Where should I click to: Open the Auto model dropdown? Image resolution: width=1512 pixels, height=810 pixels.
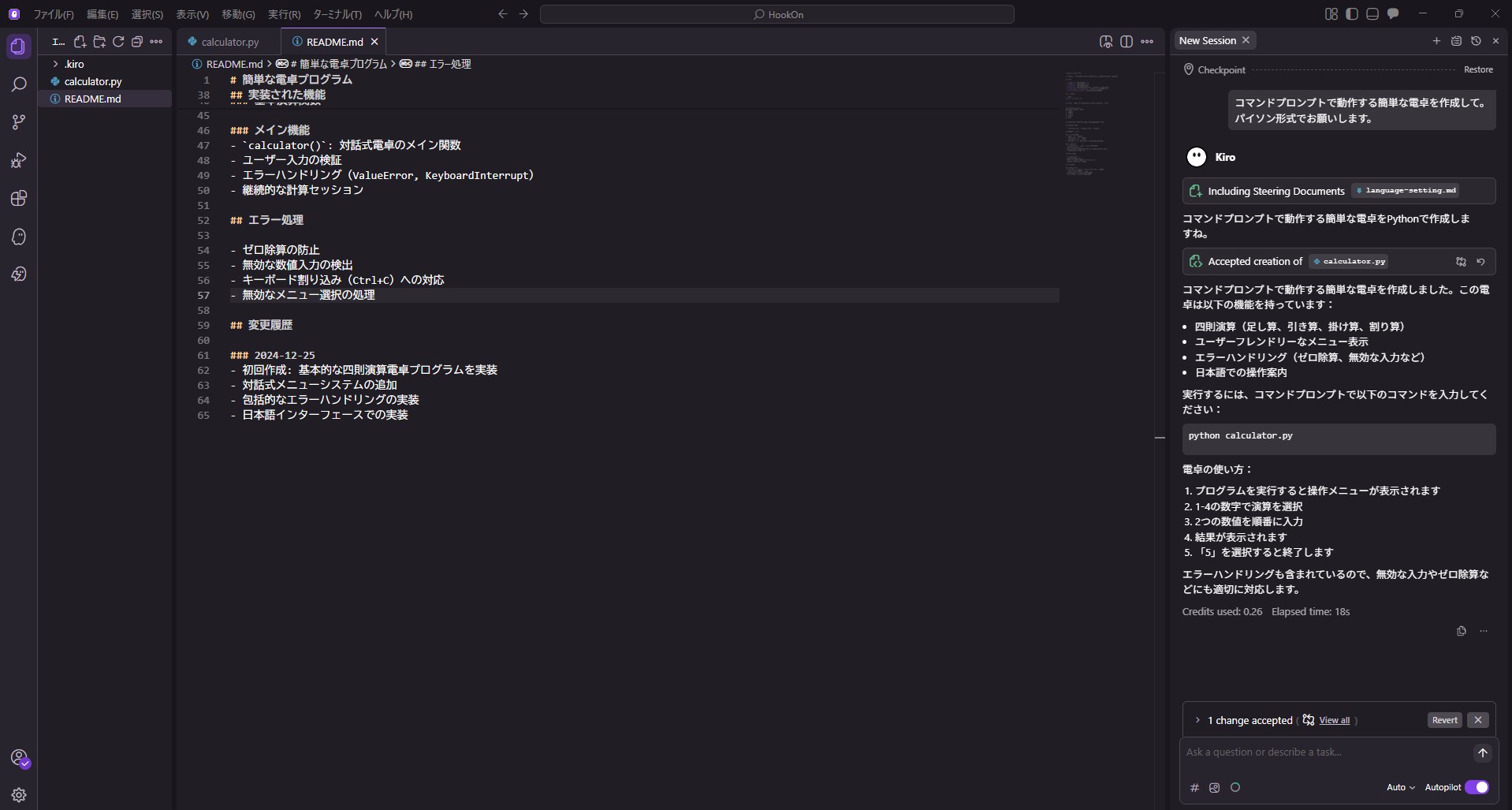(1400, 787)
